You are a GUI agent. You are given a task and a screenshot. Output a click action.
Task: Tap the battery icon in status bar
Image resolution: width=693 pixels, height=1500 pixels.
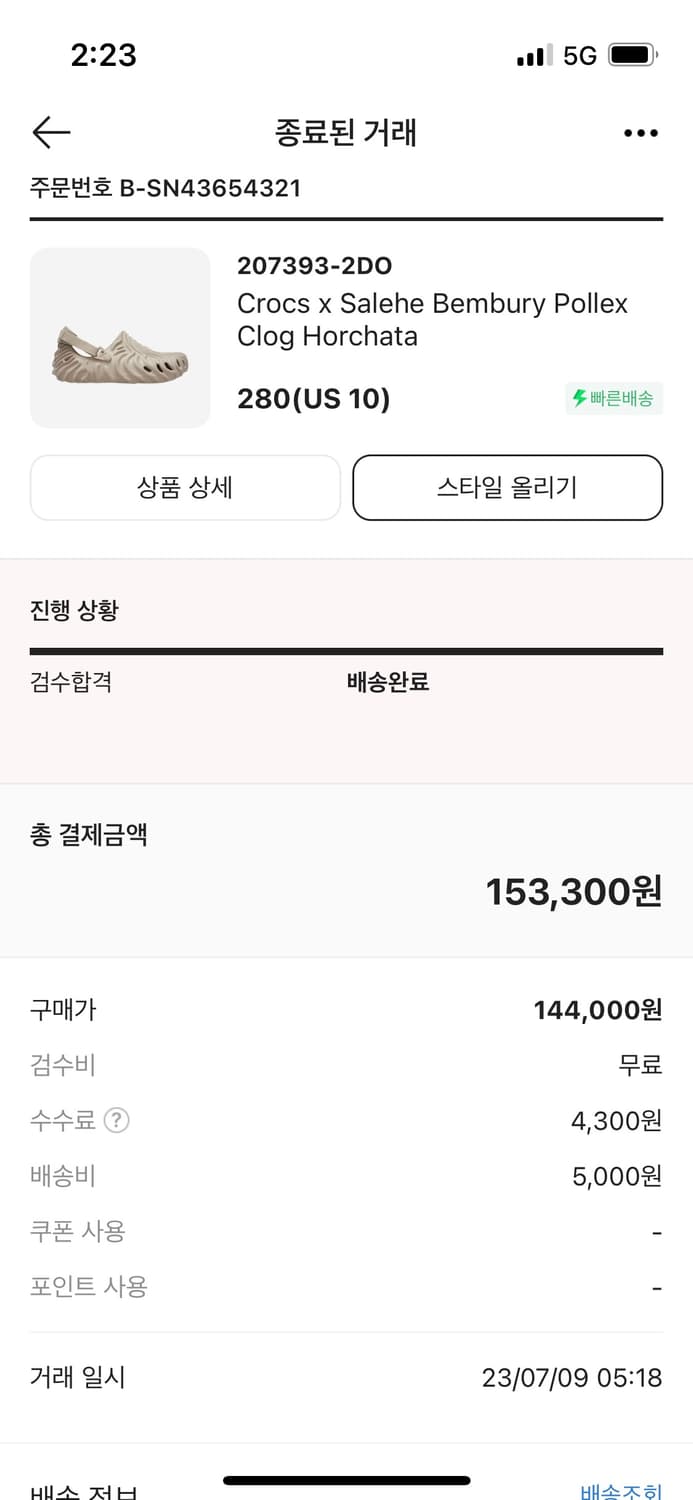coord(632,55)
